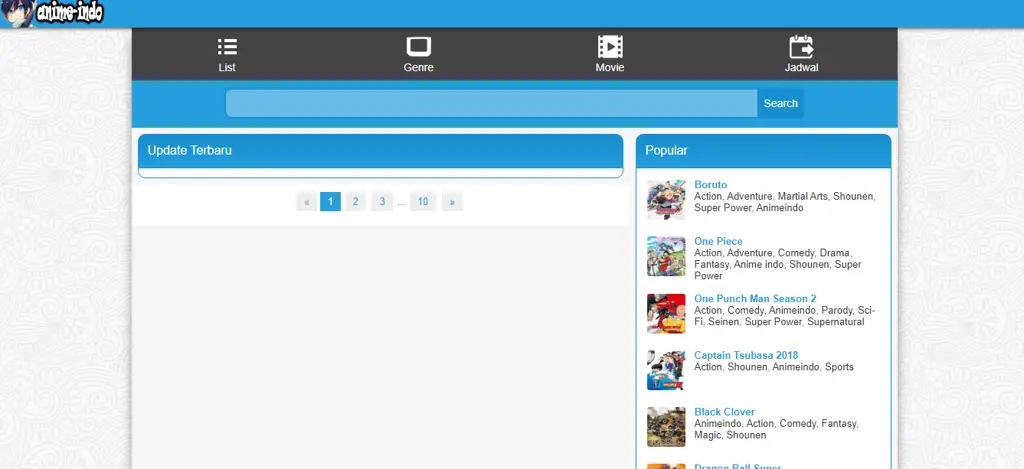
Task: Open the Jadwal calendar icon
Action: click(801, 46)
